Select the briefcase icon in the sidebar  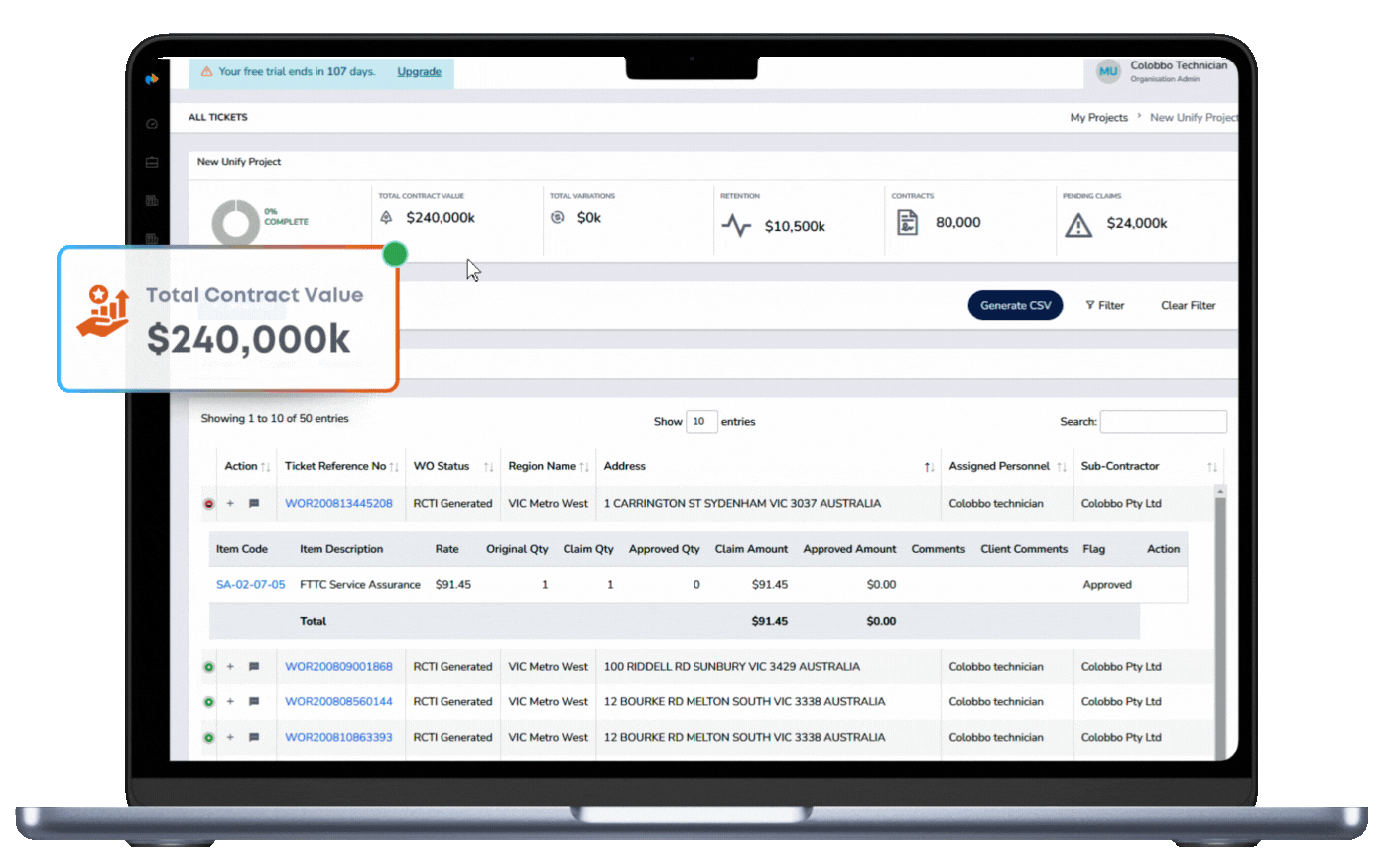pyautogui.click(x=151, y=162)
